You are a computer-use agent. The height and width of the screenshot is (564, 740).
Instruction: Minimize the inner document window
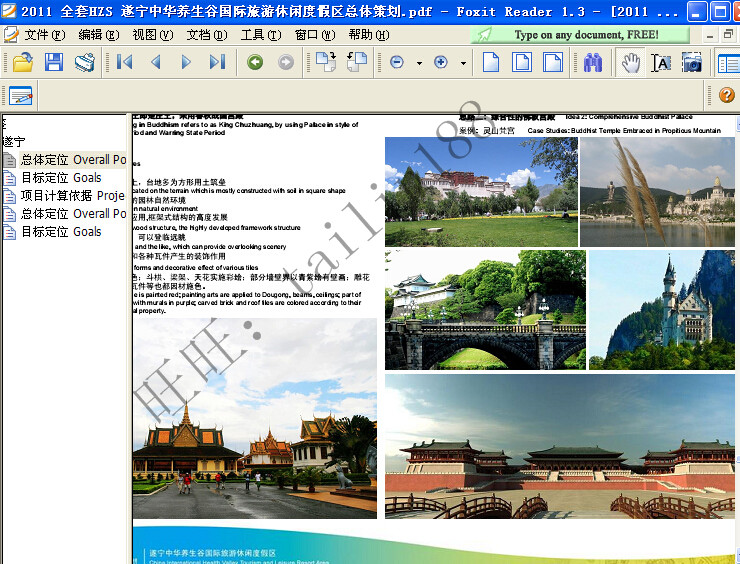[709, 35]
